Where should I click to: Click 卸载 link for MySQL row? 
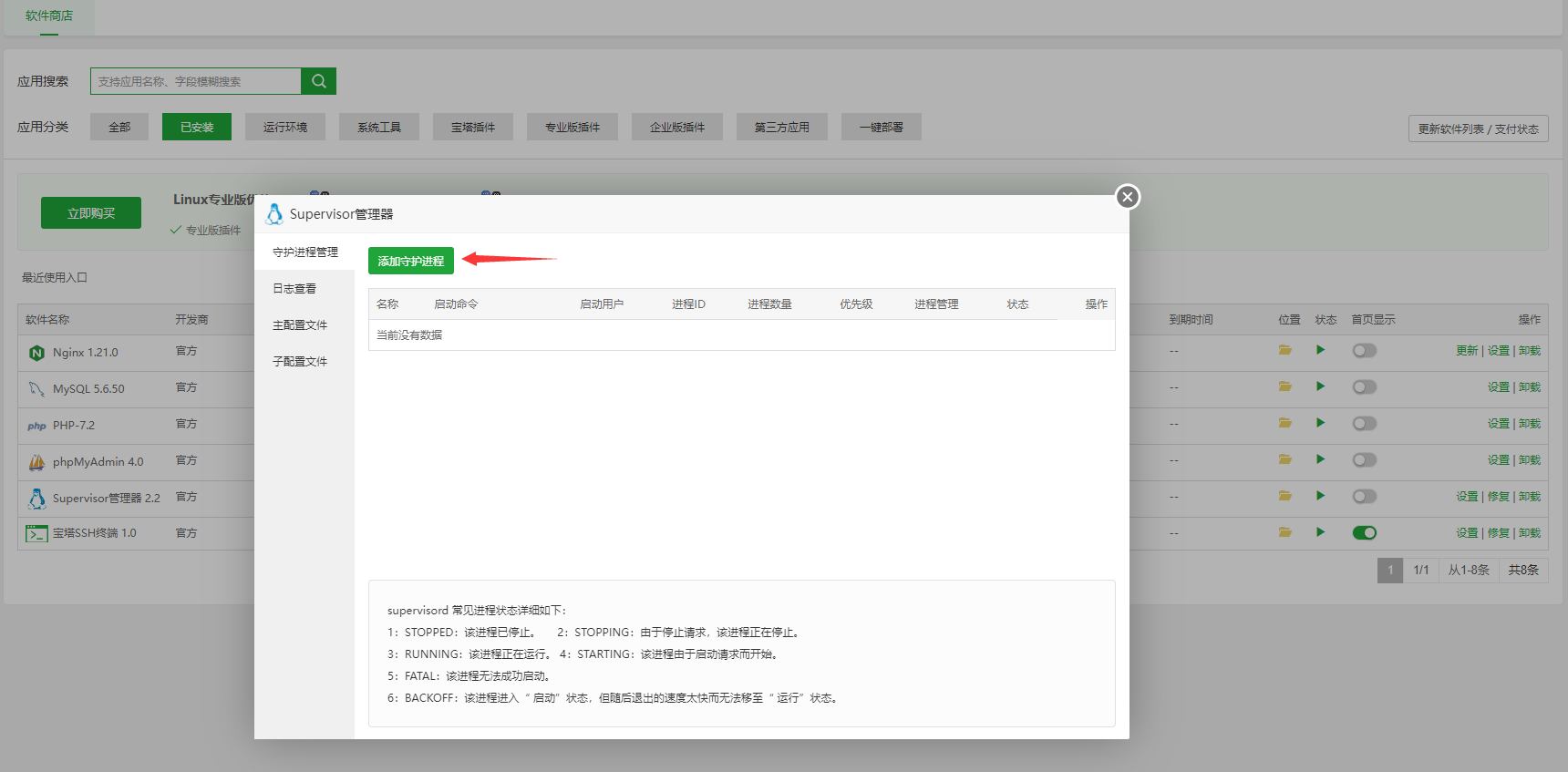tap(1530, 387)
